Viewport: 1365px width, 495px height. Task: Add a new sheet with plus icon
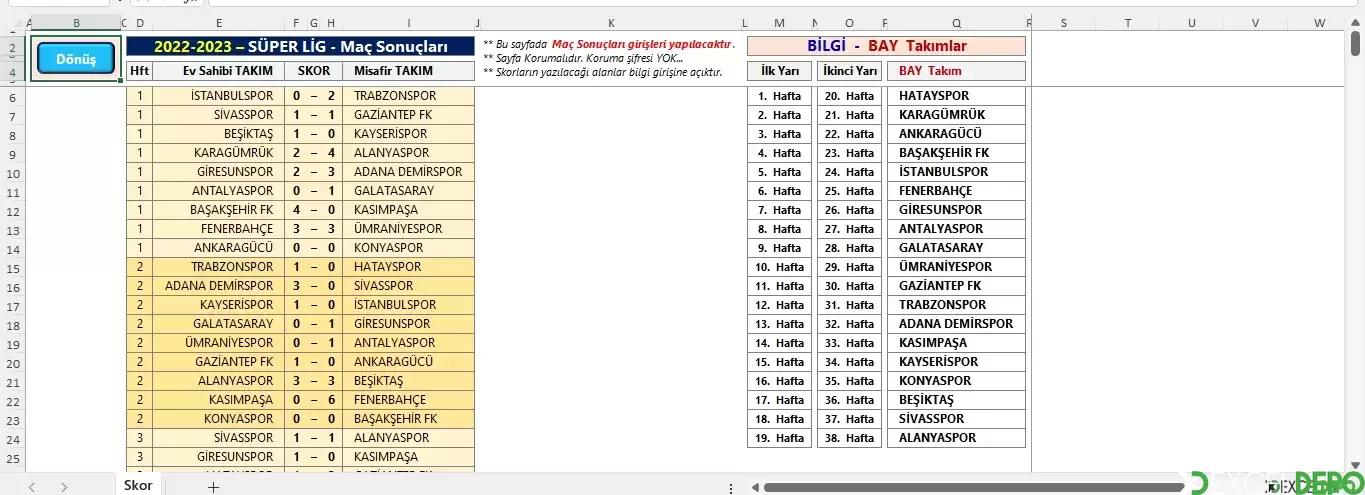(212, 486)
